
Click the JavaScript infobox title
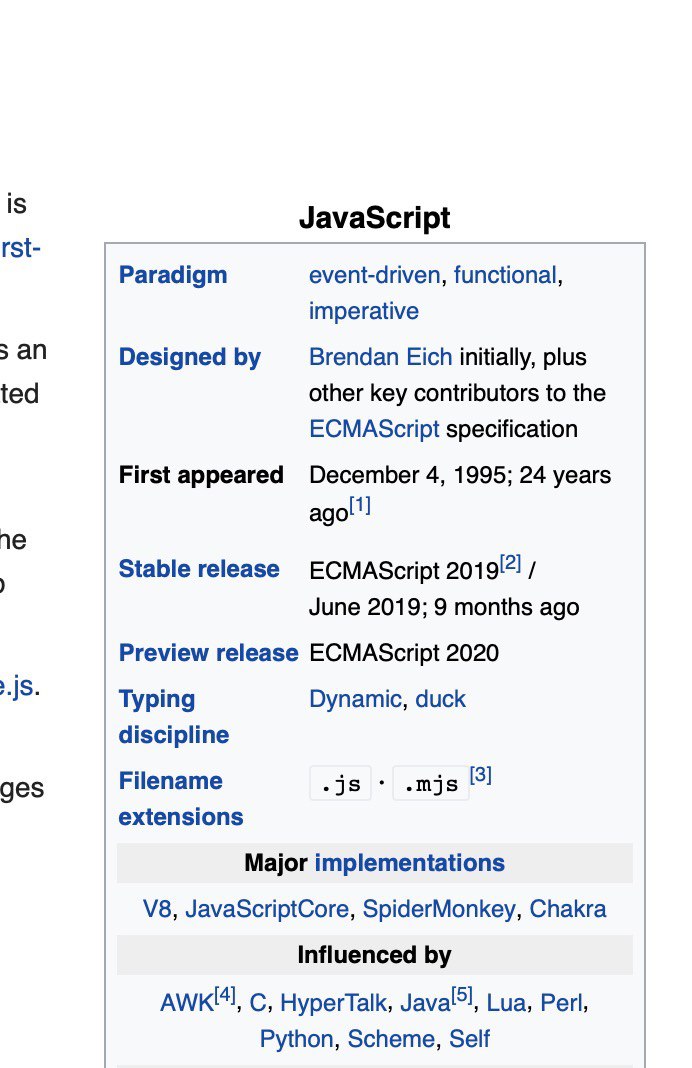click(375, 218)
